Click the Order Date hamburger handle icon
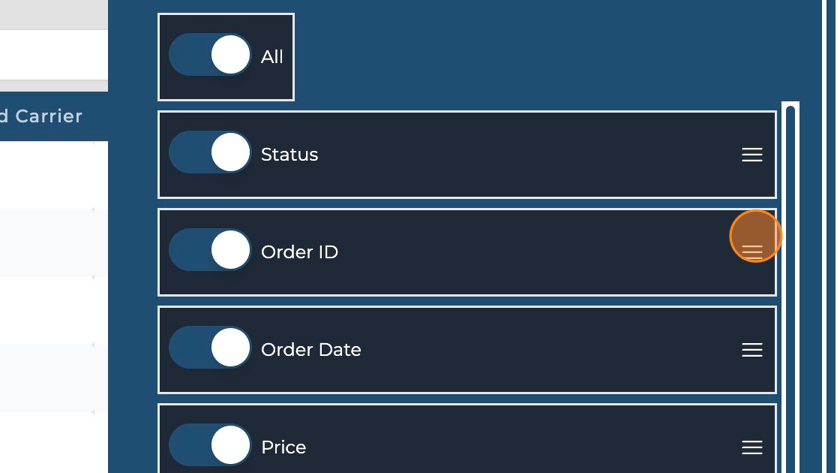This screenshot has height=473, width=840. tap(752, 350)
